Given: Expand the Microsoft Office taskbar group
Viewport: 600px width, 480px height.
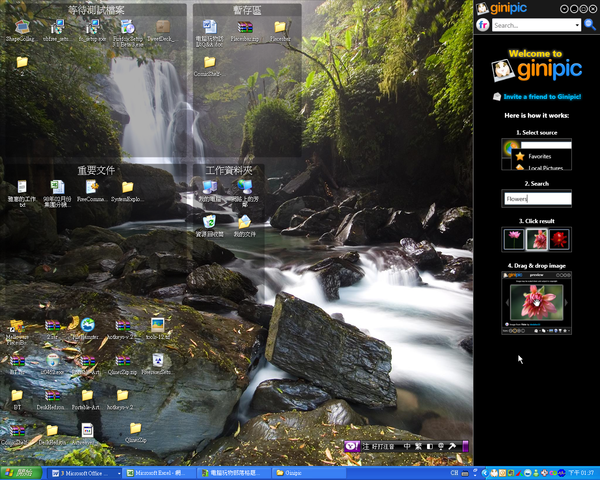Looking at the screenshot, I should [84, 473].
